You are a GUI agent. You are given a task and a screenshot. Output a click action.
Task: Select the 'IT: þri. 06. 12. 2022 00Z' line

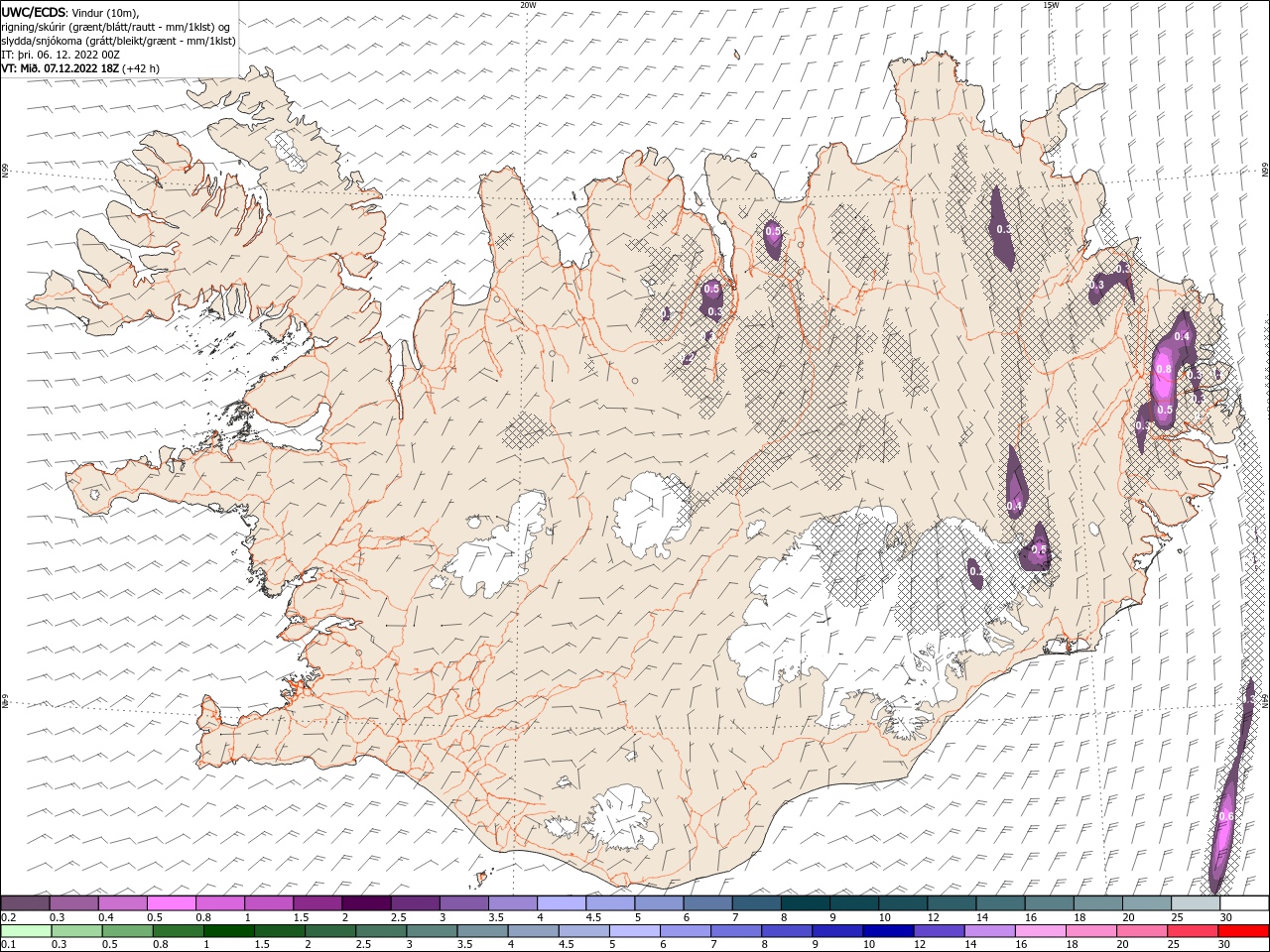(x=61, y=55)
